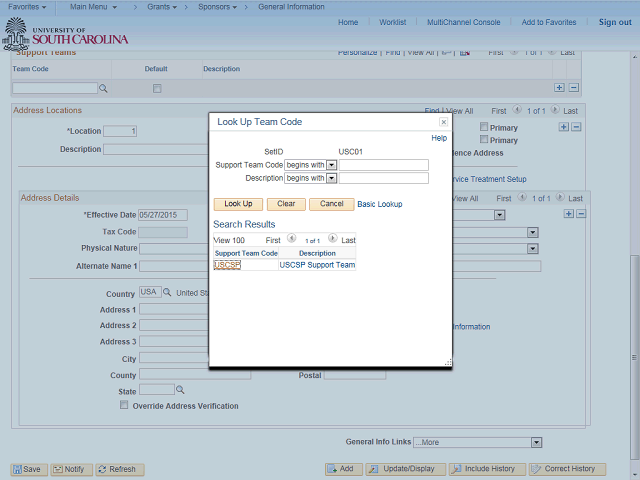Focus Support Team Code search field

(x=384, y=165)
